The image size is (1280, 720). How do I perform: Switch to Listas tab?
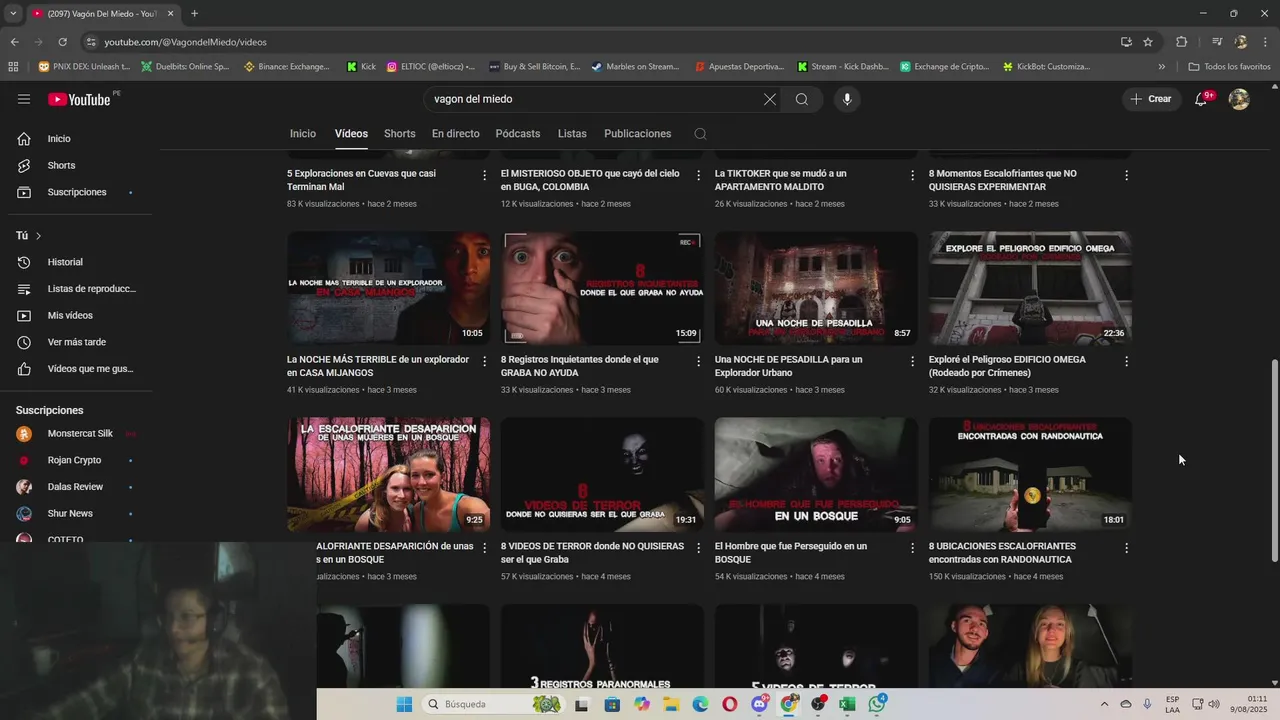(x=572, y=134)
